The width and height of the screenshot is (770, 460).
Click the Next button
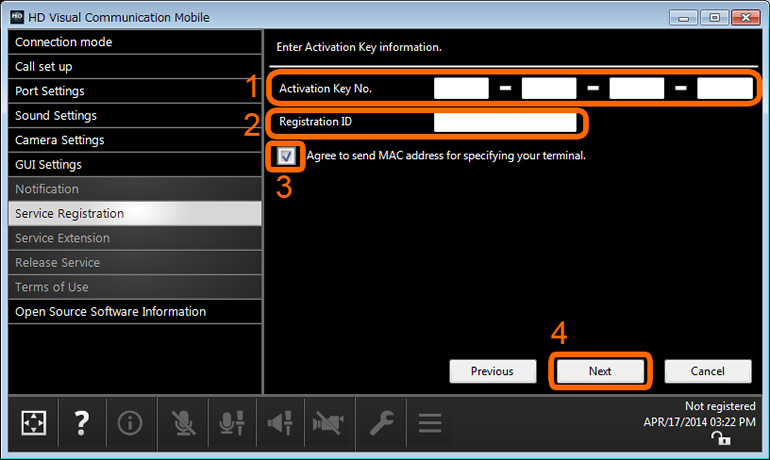(x=600, y=371)
